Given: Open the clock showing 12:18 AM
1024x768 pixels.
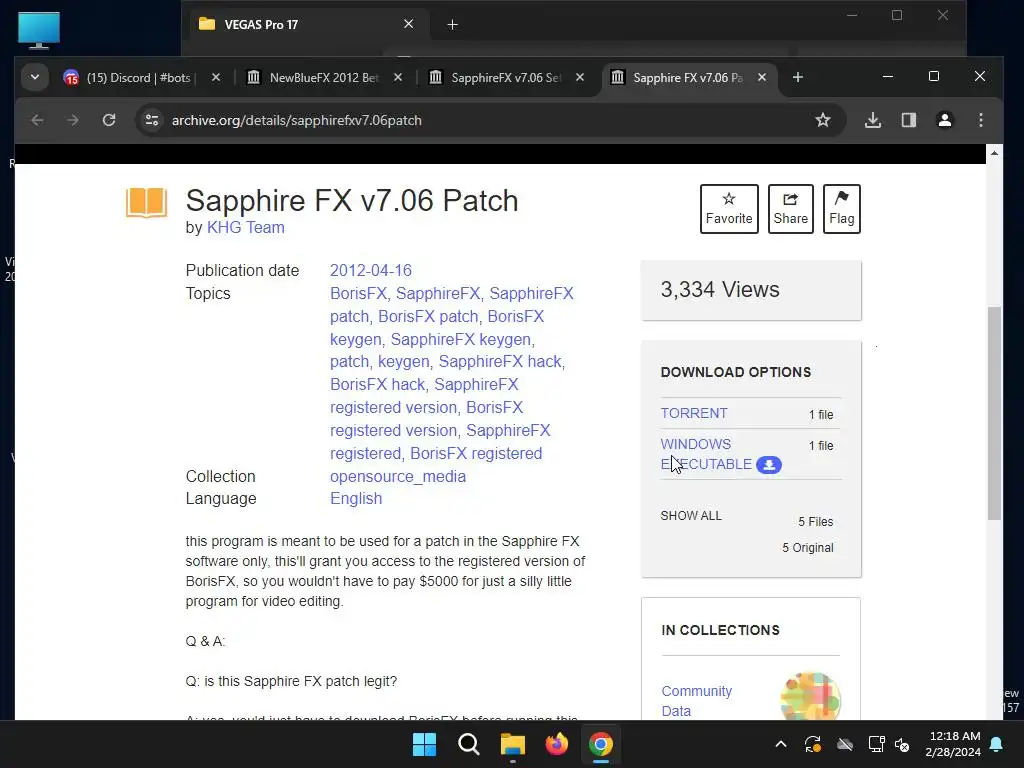Looking at the screenshot, I should (x=953, y=744).
